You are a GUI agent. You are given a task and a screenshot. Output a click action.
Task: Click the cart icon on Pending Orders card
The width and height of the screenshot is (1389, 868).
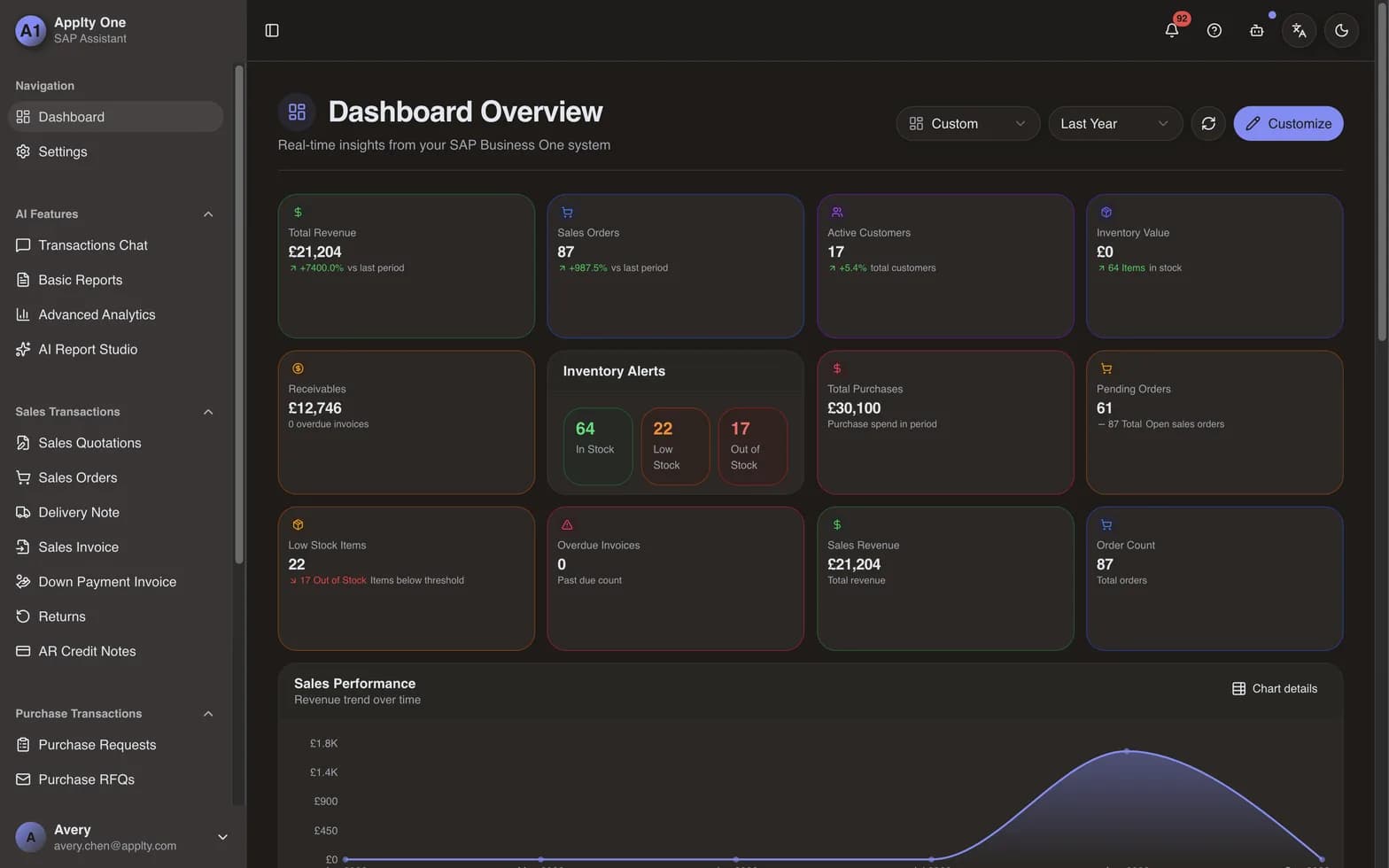(1106, 368)
